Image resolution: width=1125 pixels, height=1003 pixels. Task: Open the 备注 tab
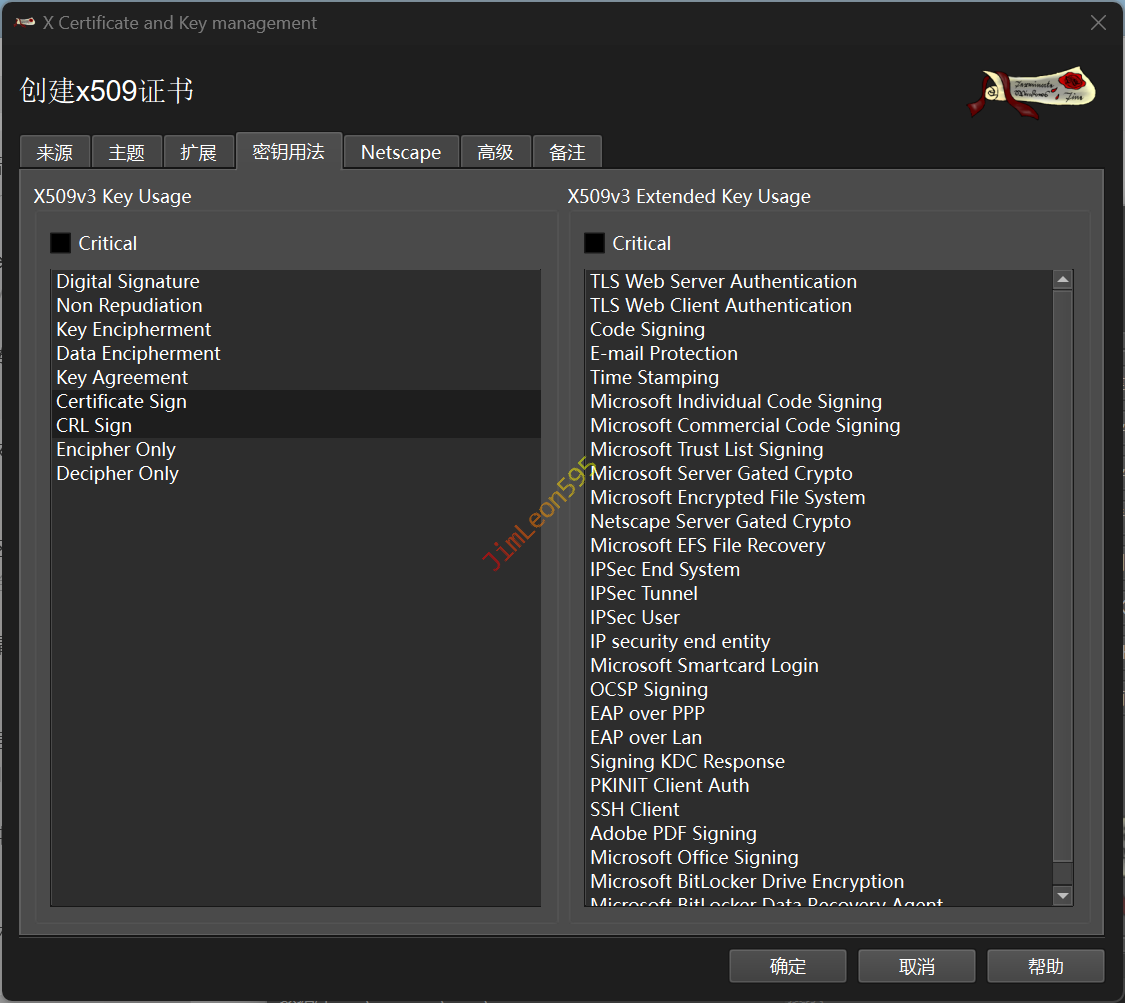567,153
